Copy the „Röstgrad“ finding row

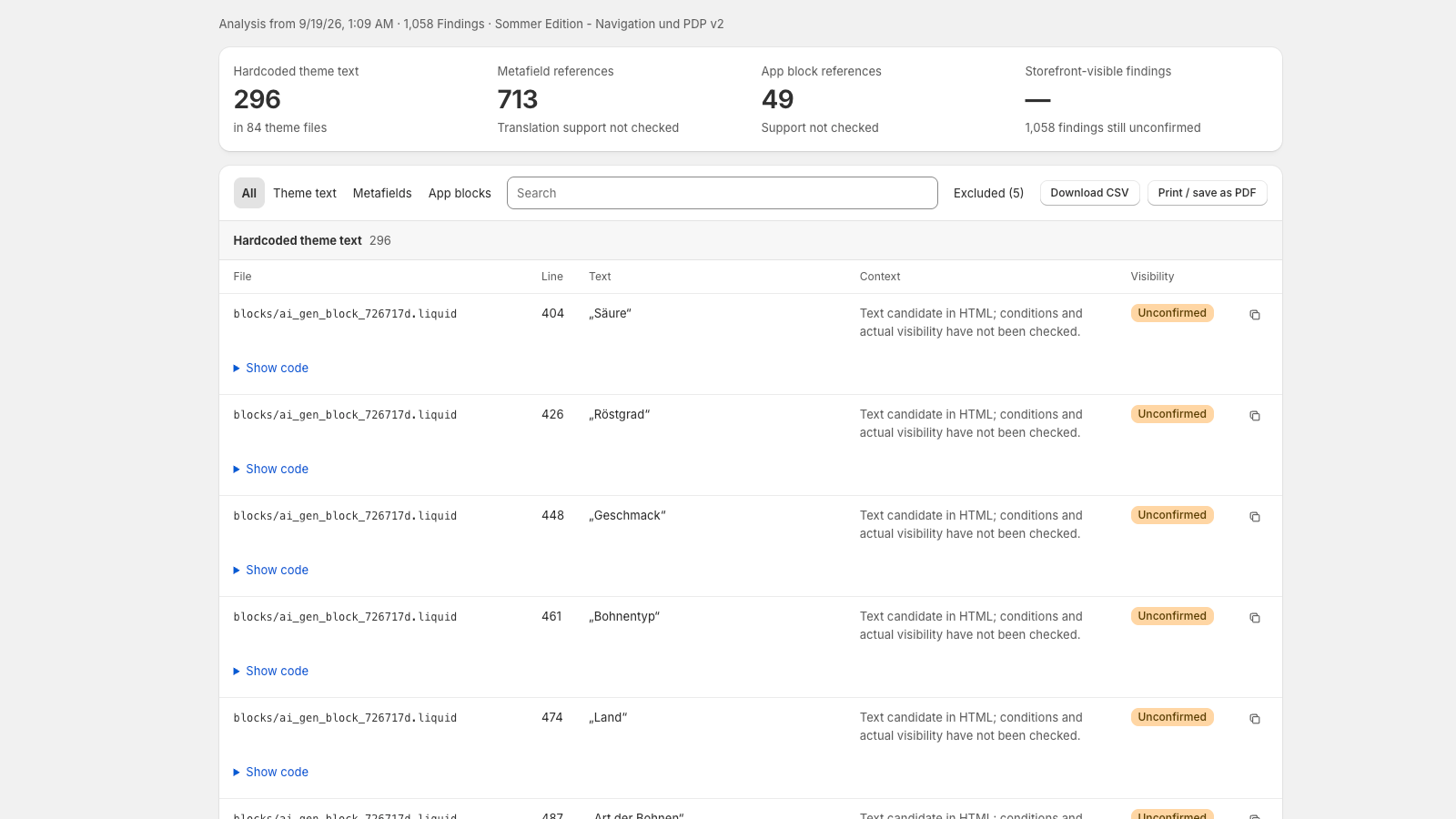tap(1255, 416)
